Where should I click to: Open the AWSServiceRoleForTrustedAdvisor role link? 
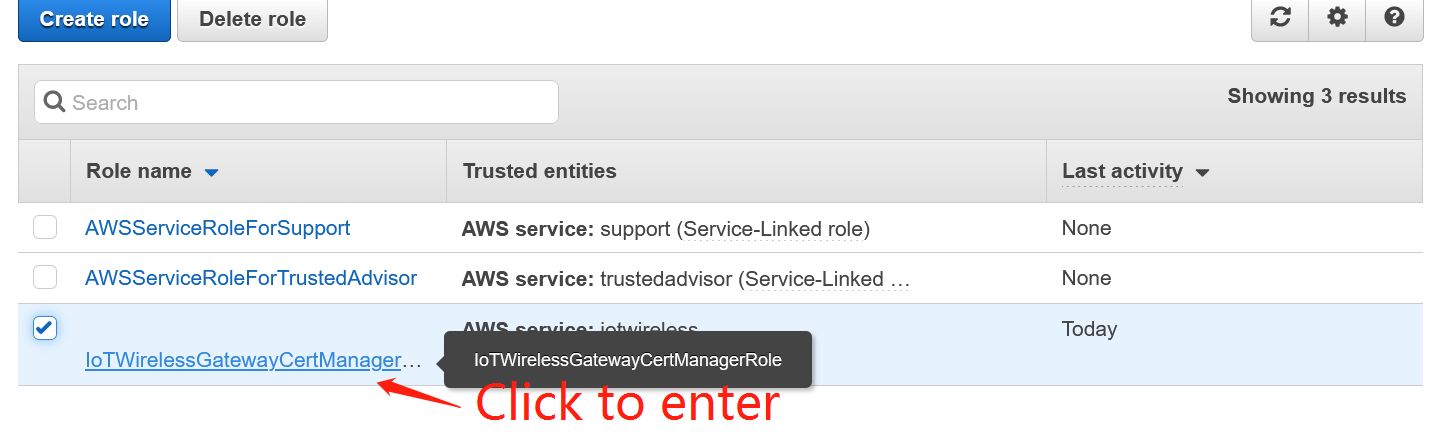251,278
